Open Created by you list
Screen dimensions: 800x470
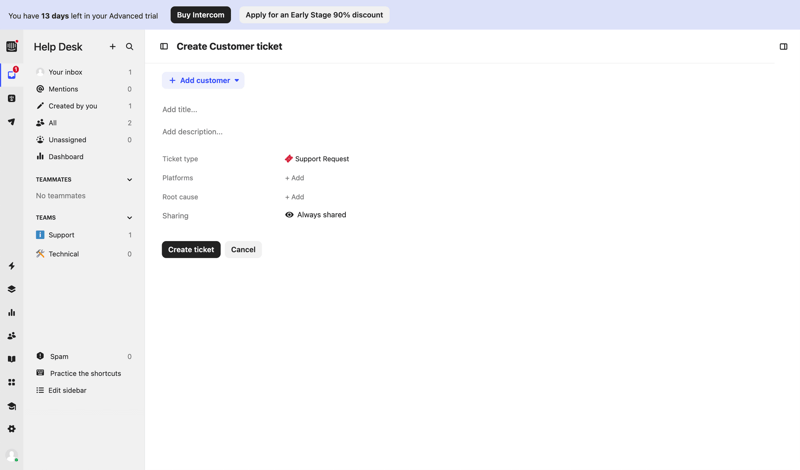click(x=84, y=106)
